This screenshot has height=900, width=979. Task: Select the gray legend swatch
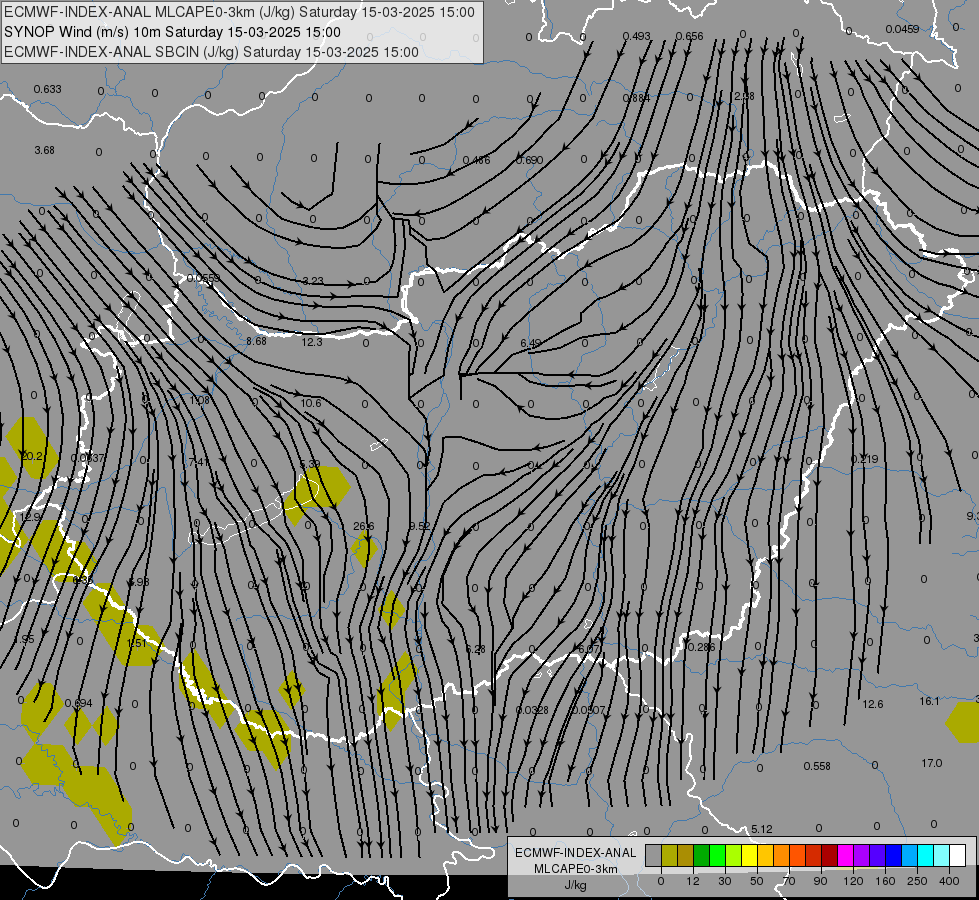point(653,855)
